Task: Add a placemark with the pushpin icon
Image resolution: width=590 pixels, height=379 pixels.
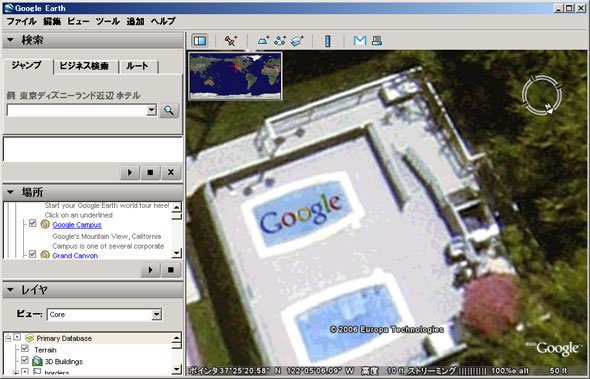Action: pos(230,41)
